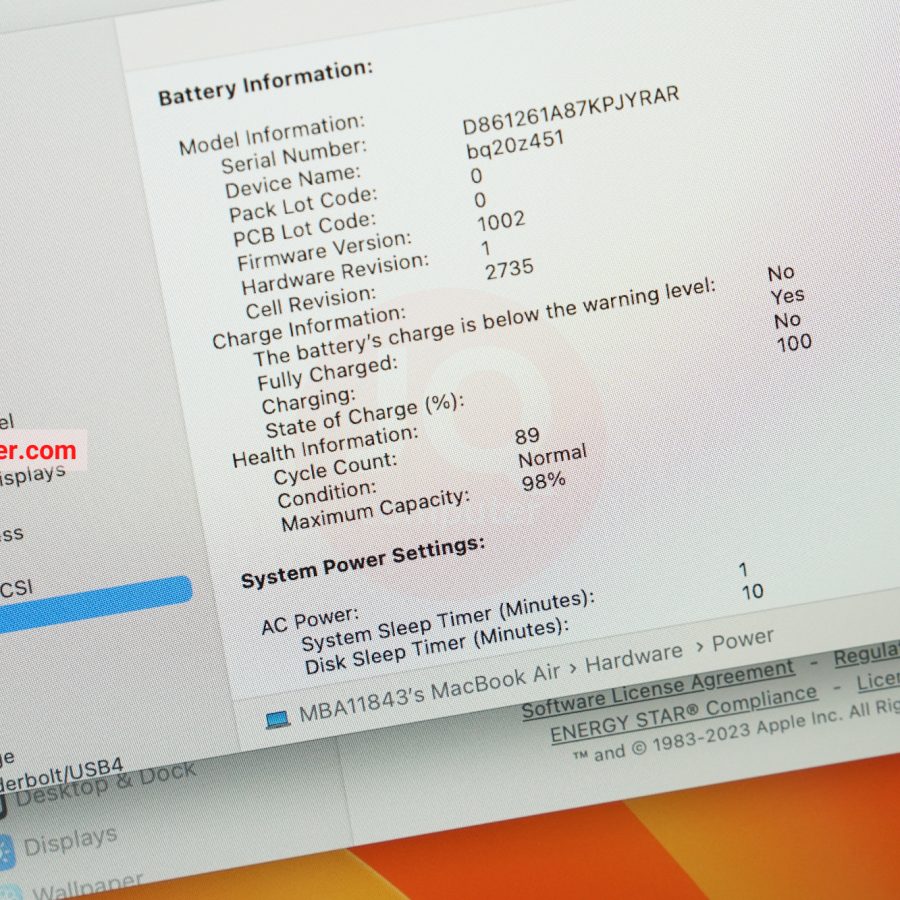Open the Software License Agreement link

[658, 688]
